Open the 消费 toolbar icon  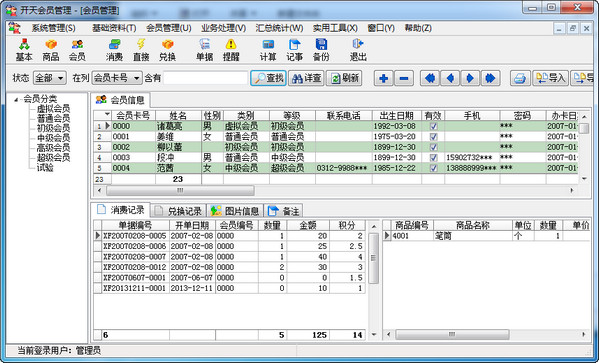pos(114,50)
